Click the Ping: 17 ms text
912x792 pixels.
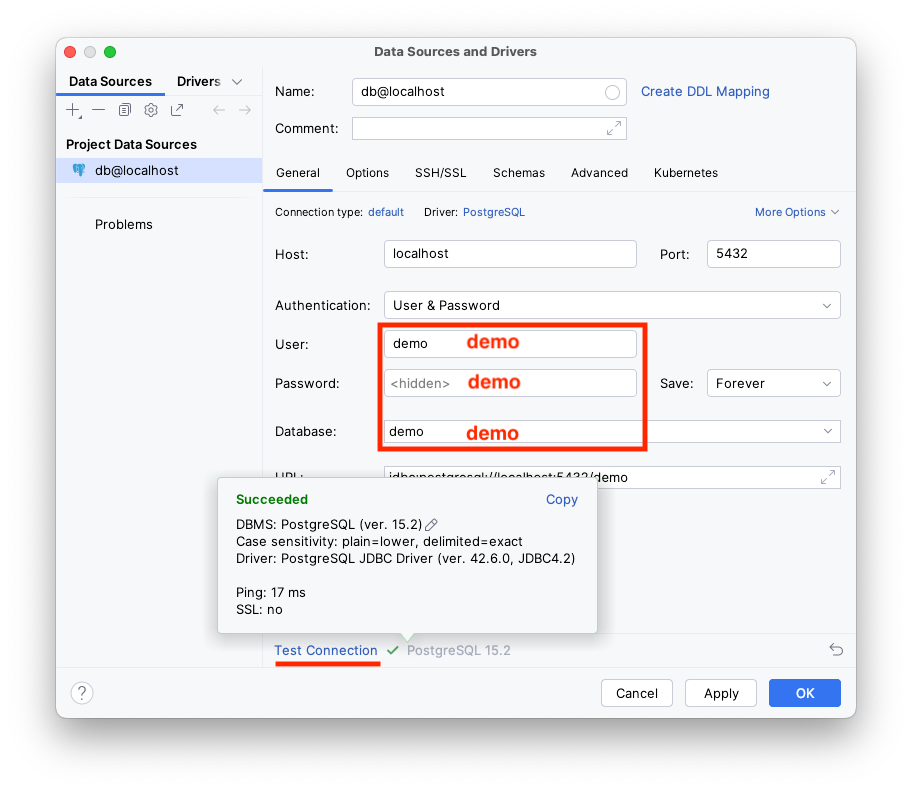click(x=270, y=593)
